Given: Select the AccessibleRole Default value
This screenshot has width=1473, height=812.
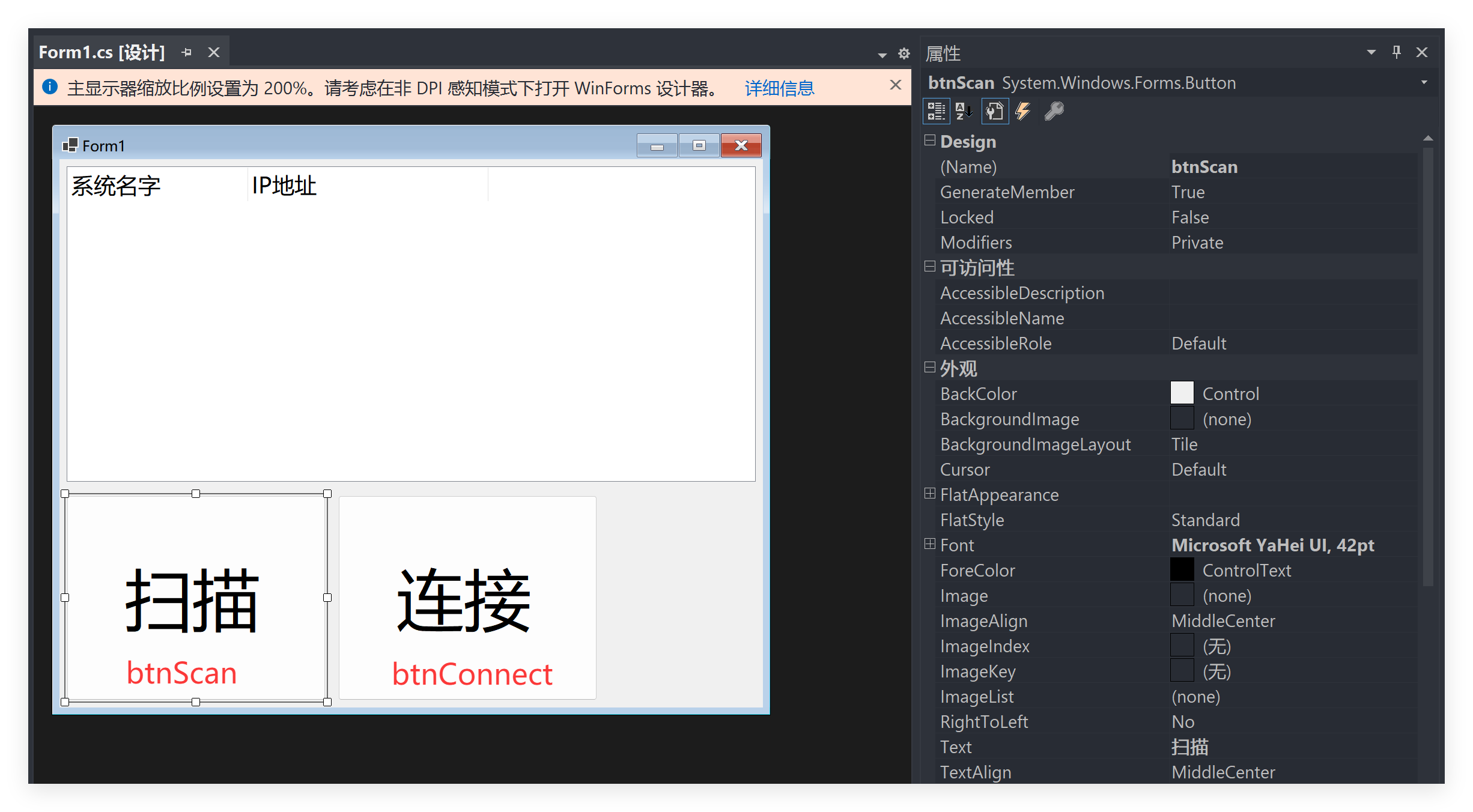Looking at the screenshot, I should click(x=1293, y=343).
